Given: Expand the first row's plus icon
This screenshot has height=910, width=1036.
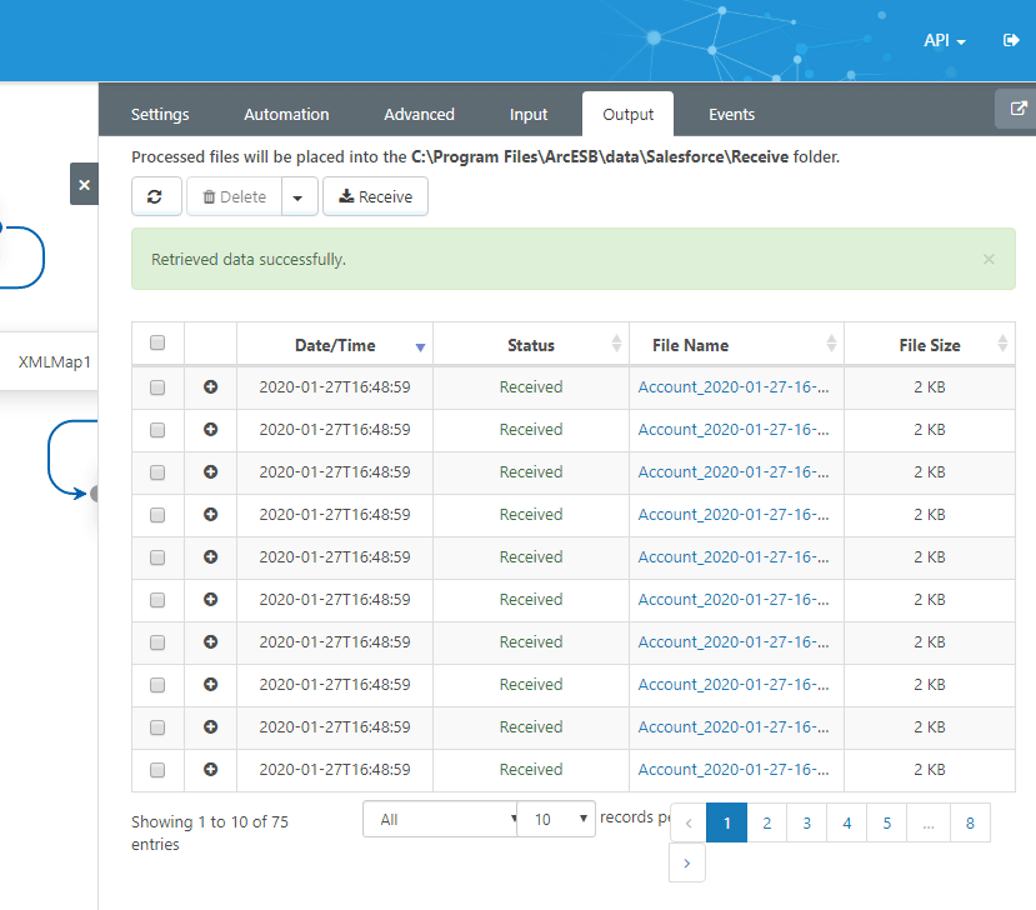Looking at the screenshot, I should (210, 387).
